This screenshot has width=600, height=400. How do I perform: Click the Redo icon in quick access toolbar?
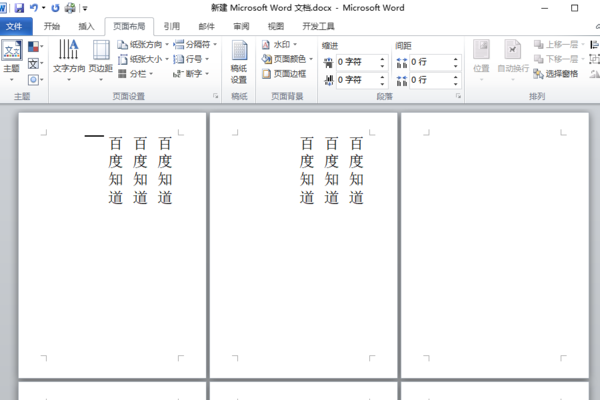(55, 8)
